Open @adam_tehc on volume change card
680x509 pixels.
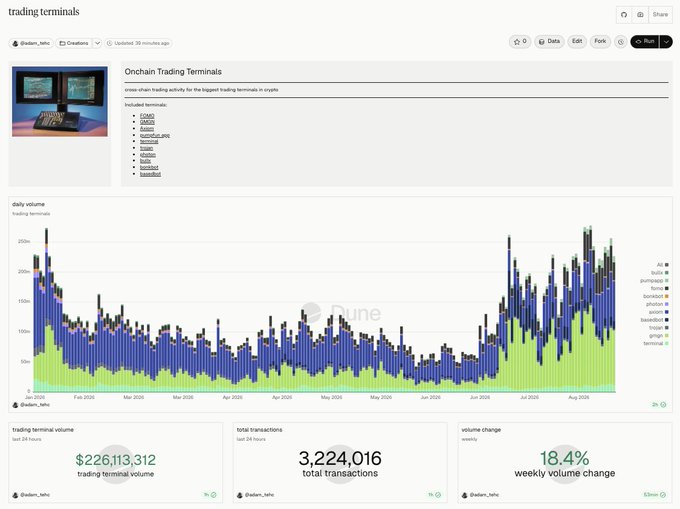tap(481, 495)
